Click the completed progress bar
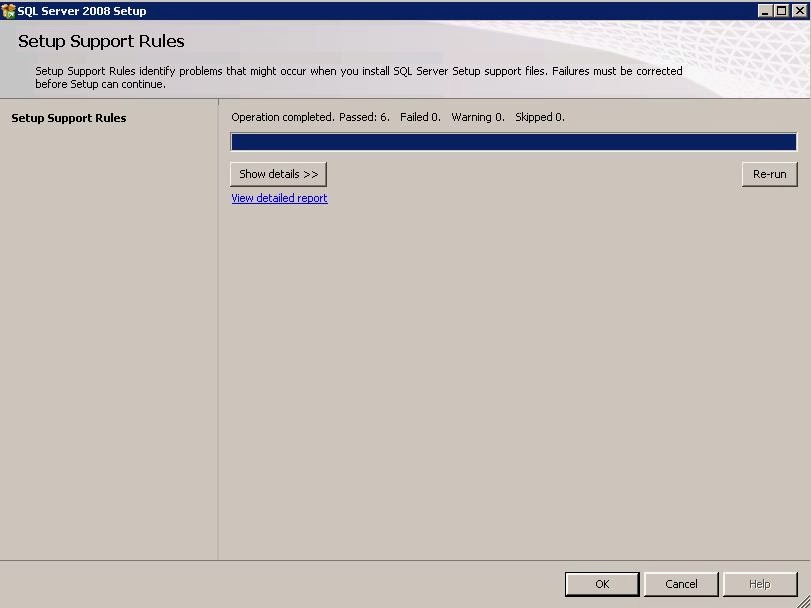The image size is (811, 608). click(513, 141)
